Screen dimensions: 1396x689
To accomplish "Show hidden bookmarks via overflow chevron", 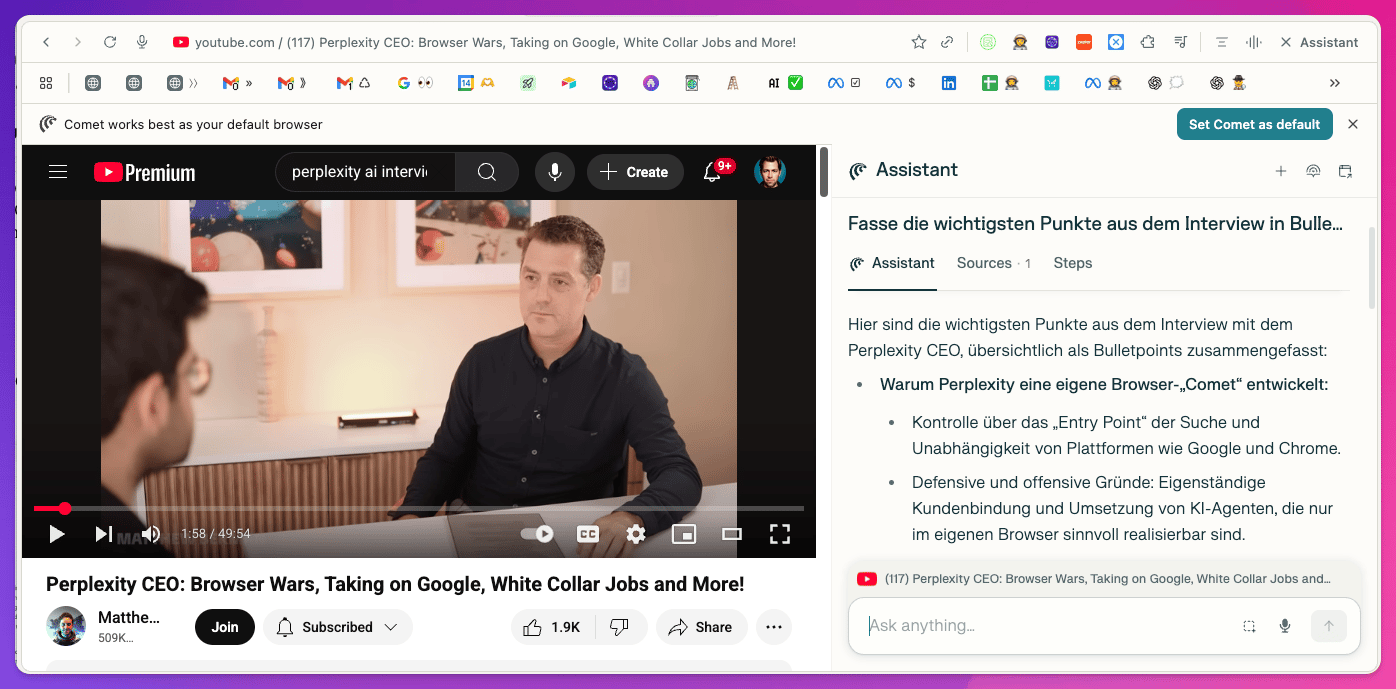I will point(1334,83).
